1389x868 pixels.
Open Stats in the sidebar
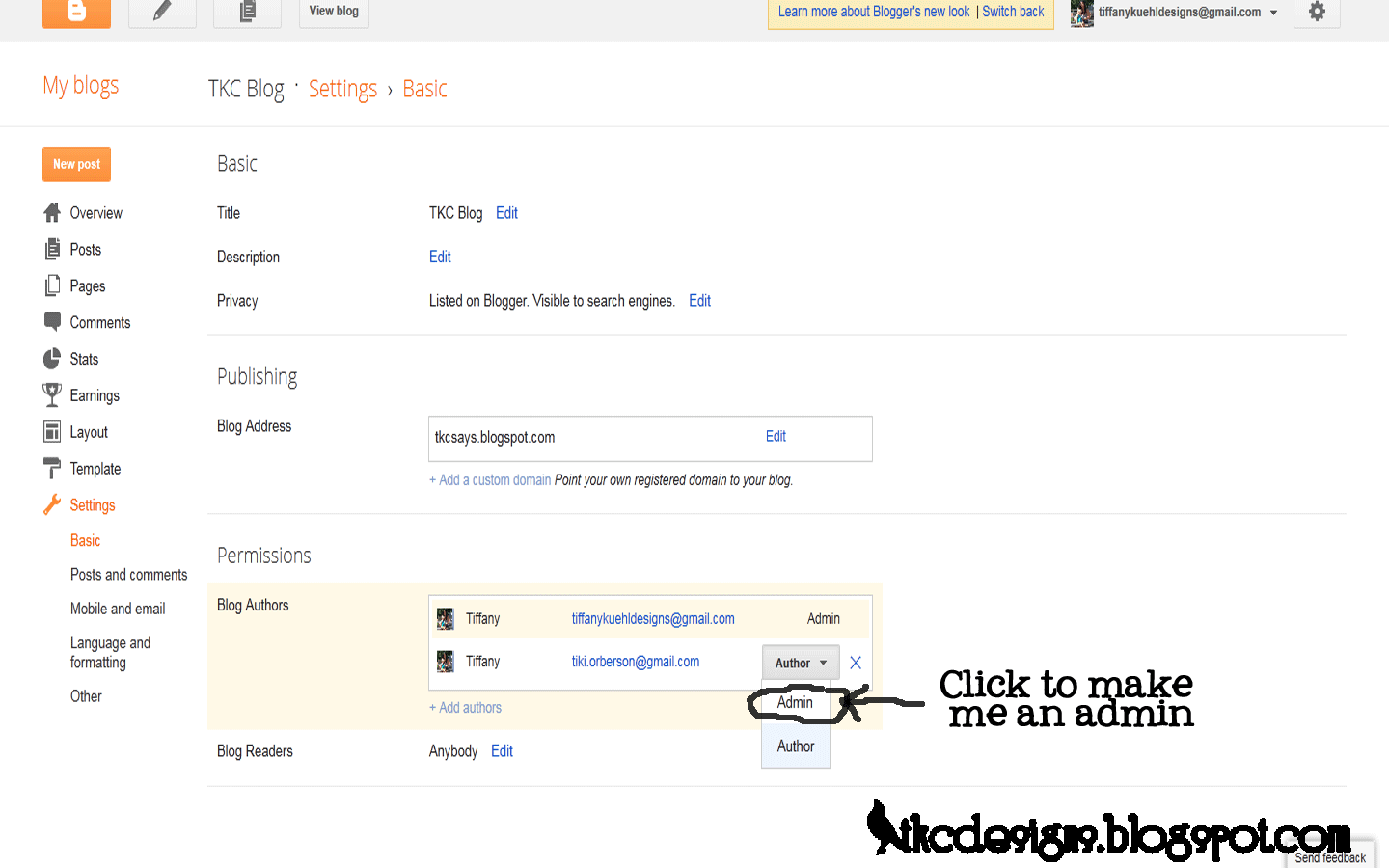(84, 360)
